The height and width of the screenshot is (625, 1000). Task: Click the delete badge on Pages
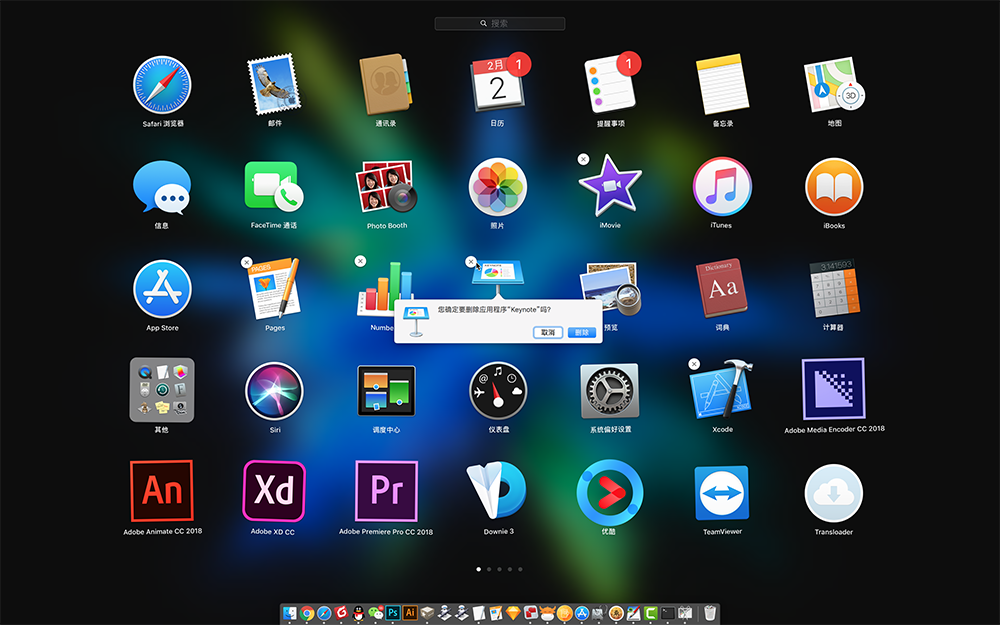coord(247,262)
